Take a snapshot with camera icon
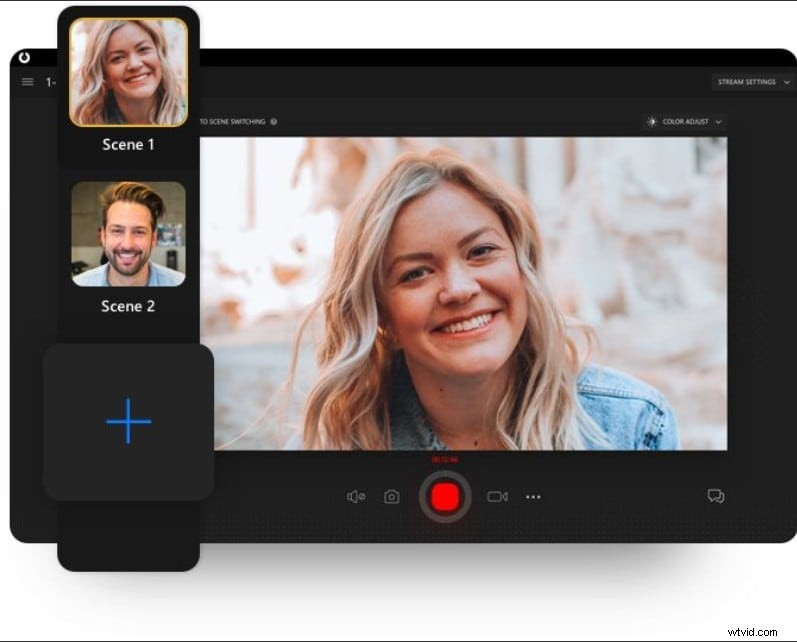Viewport: 797px width, 642px height. 391,496
